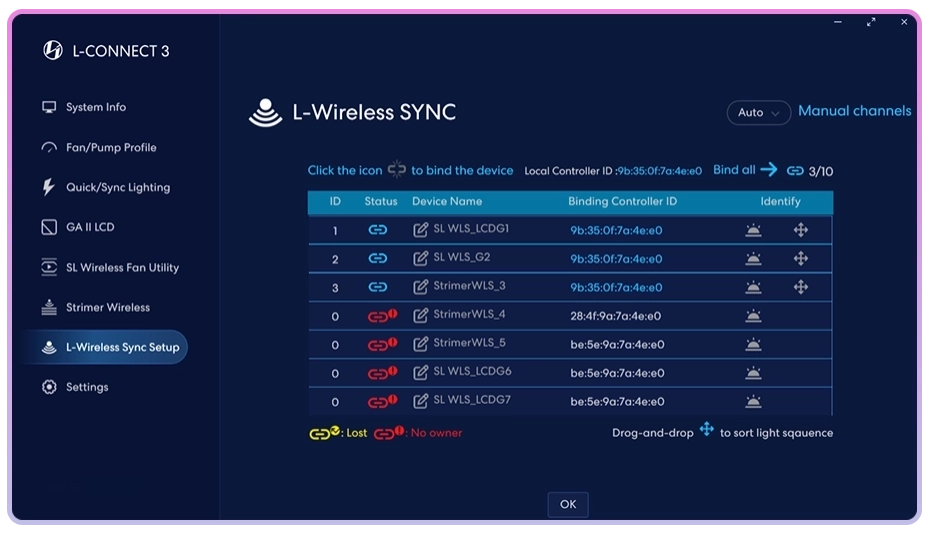This screenshot has height=534, width=931.
Task: Open SL Wireless Fan Utility
Action: pos(110,267)
